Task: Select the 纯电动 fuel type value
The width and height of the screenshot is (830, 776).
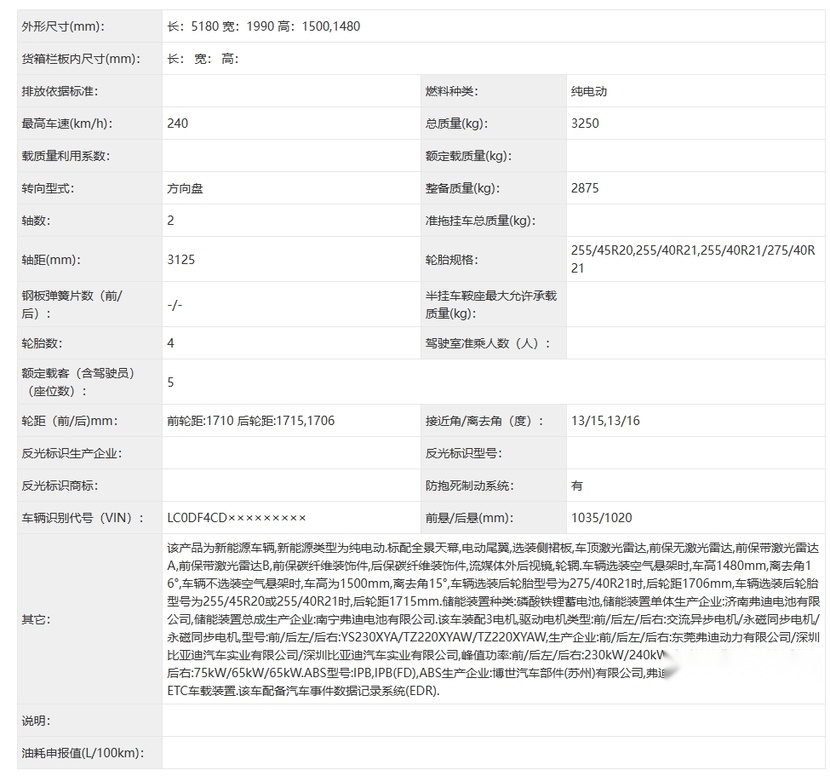Action: click(x=589, y=91)
